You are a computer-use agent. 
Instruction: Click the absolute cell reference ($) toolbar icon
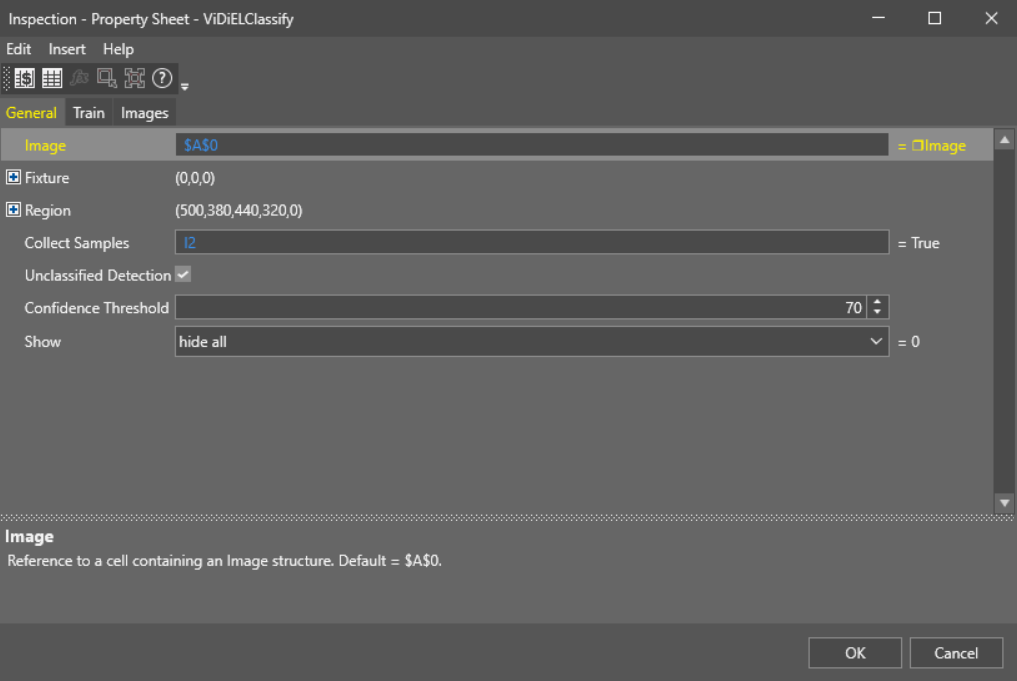[25, 79]
